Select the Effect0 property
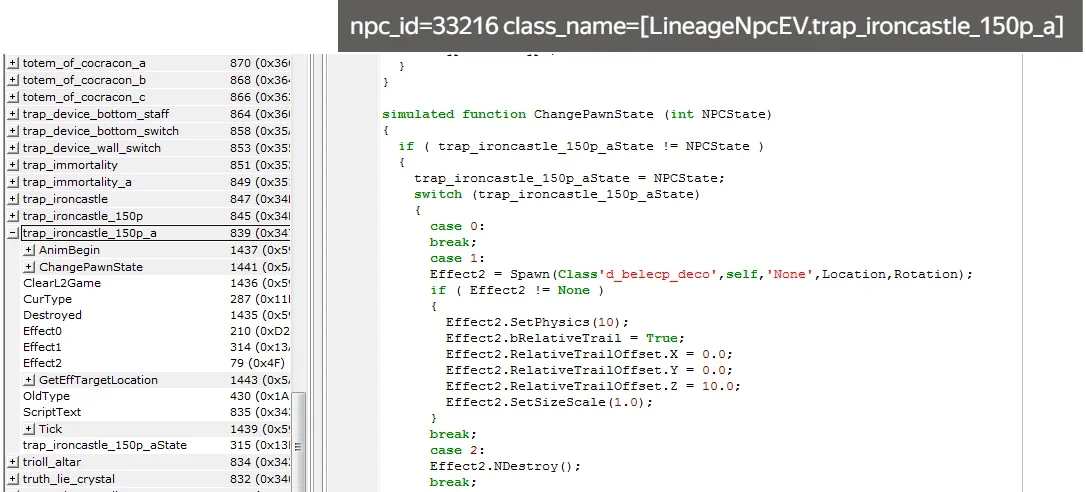This screenshot has width=1086, height=492. coord(43,331)
